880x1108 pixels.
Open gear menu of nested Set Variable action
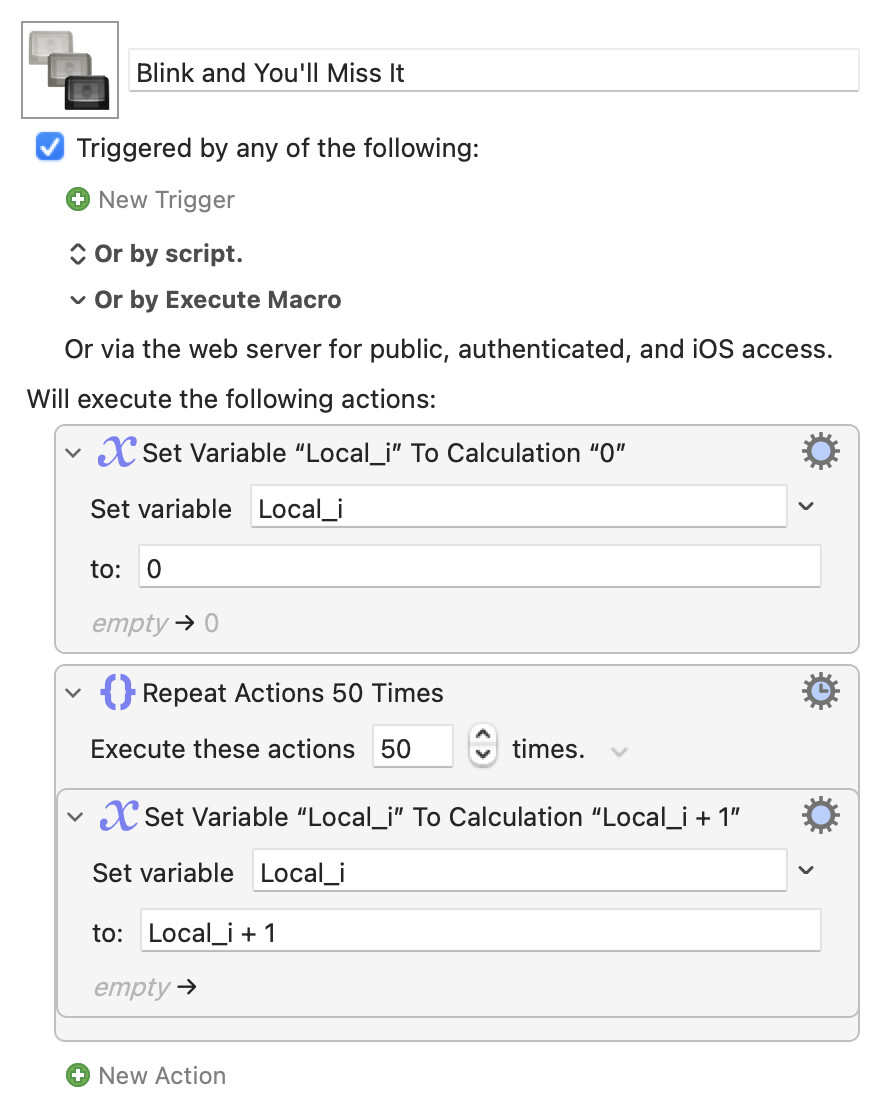coord(821,817)
